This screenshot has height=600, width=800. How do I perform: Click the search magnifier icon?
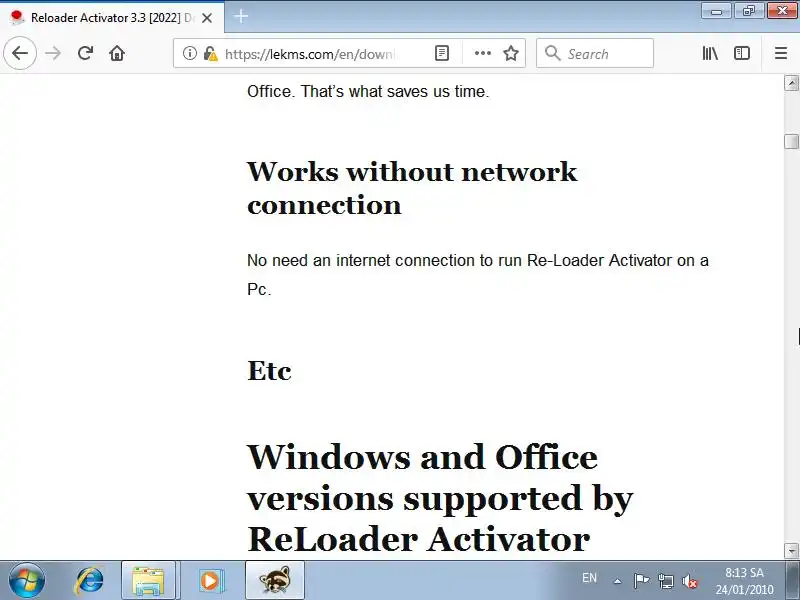tap(553, 53)
